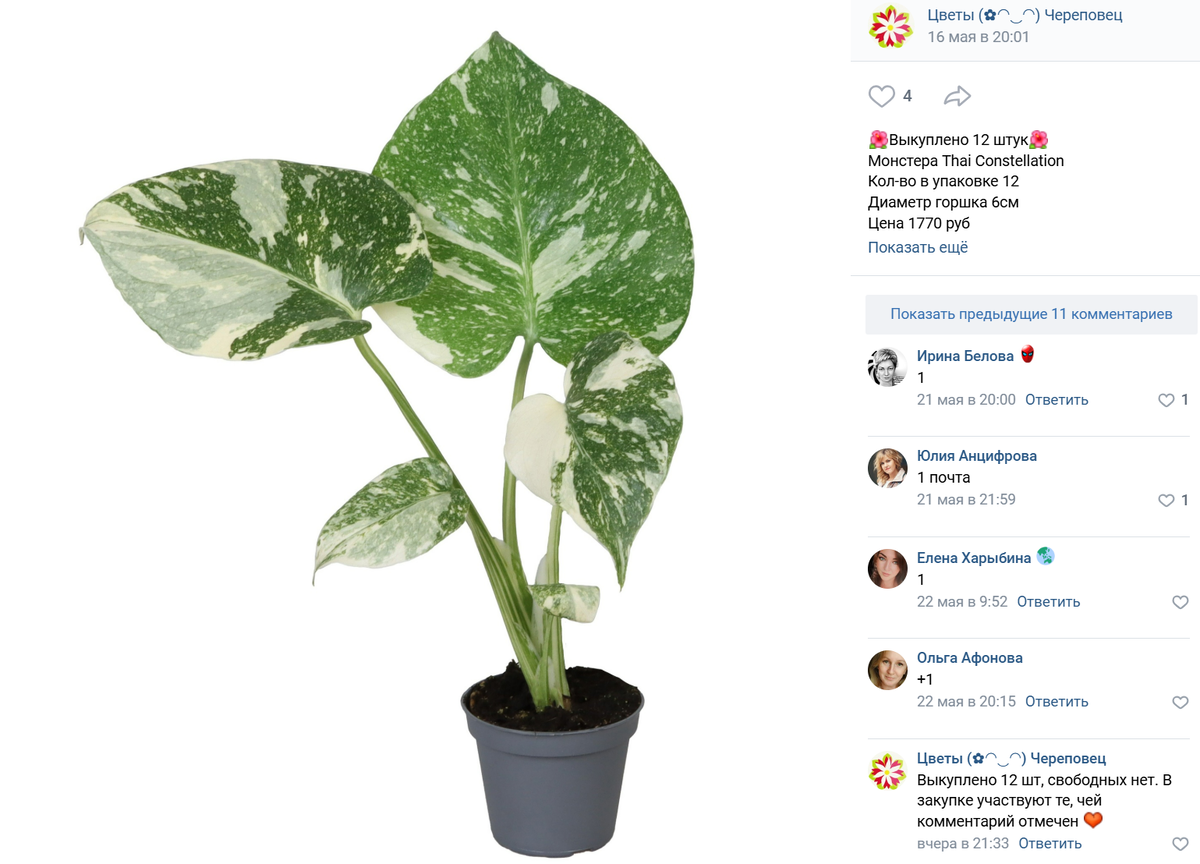Like Елена Харыбина's comment
Viewport: 1200px width, 864px height.
(1180, 602)
